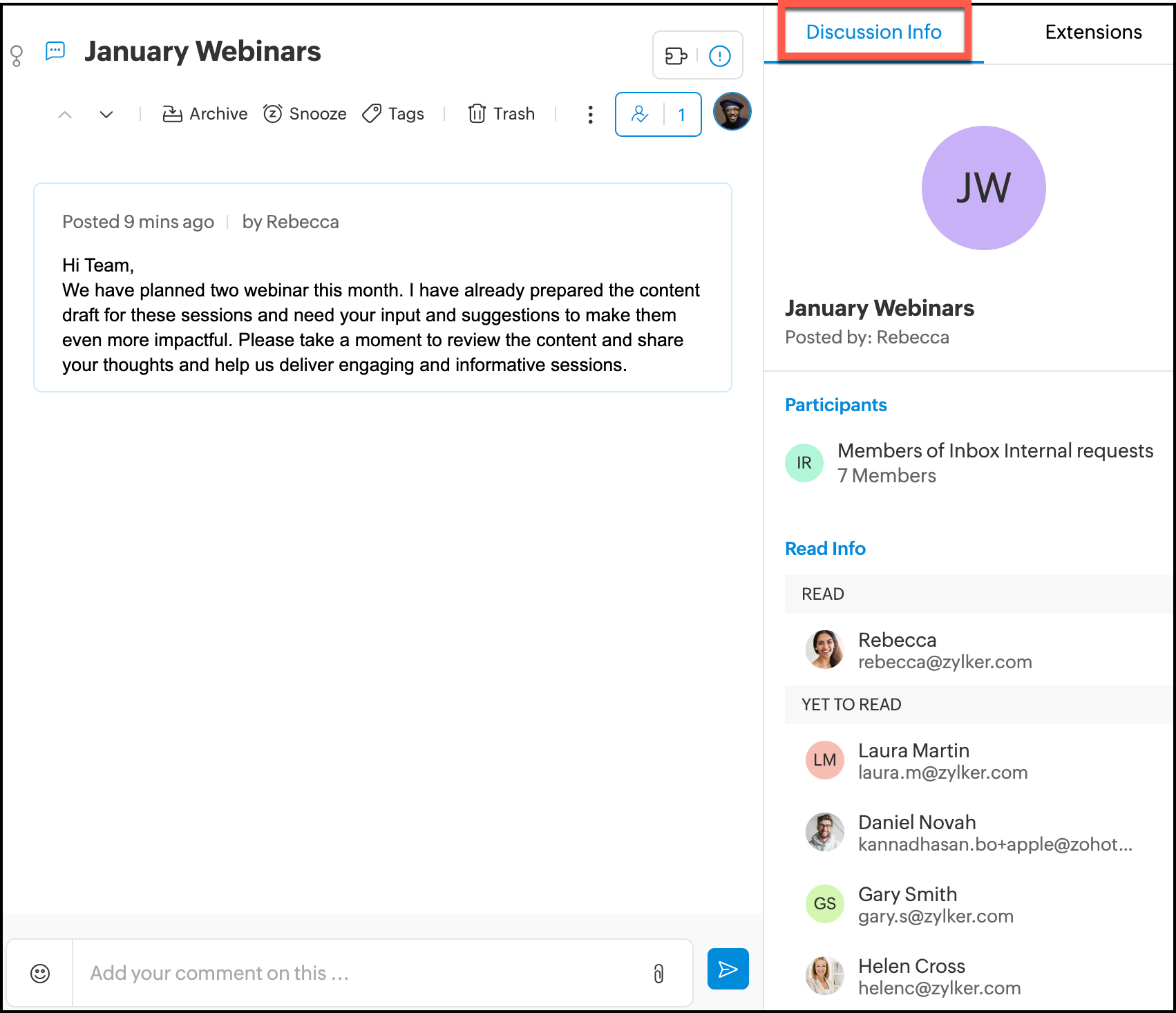This screenshot has height=1013, width=1176.
Task: Click the assignee button showing 1
Action: point(658,115)
